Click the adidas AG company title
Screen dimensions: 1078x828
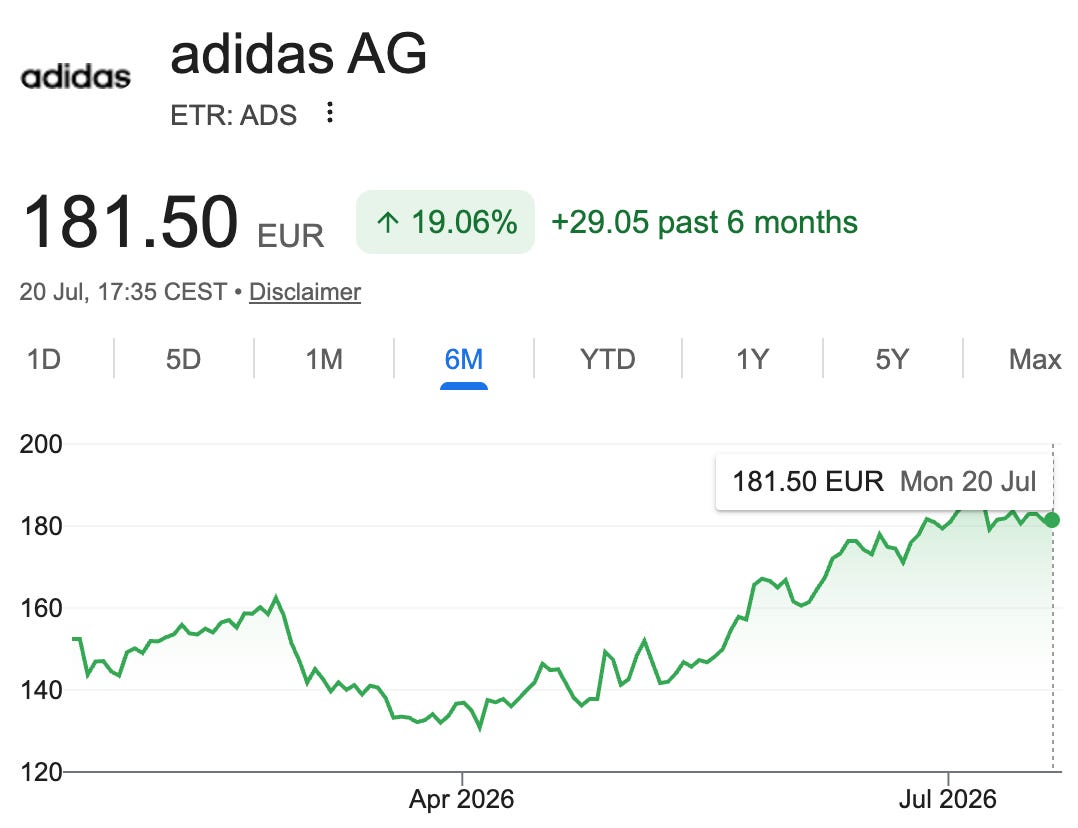coord(298,54)
